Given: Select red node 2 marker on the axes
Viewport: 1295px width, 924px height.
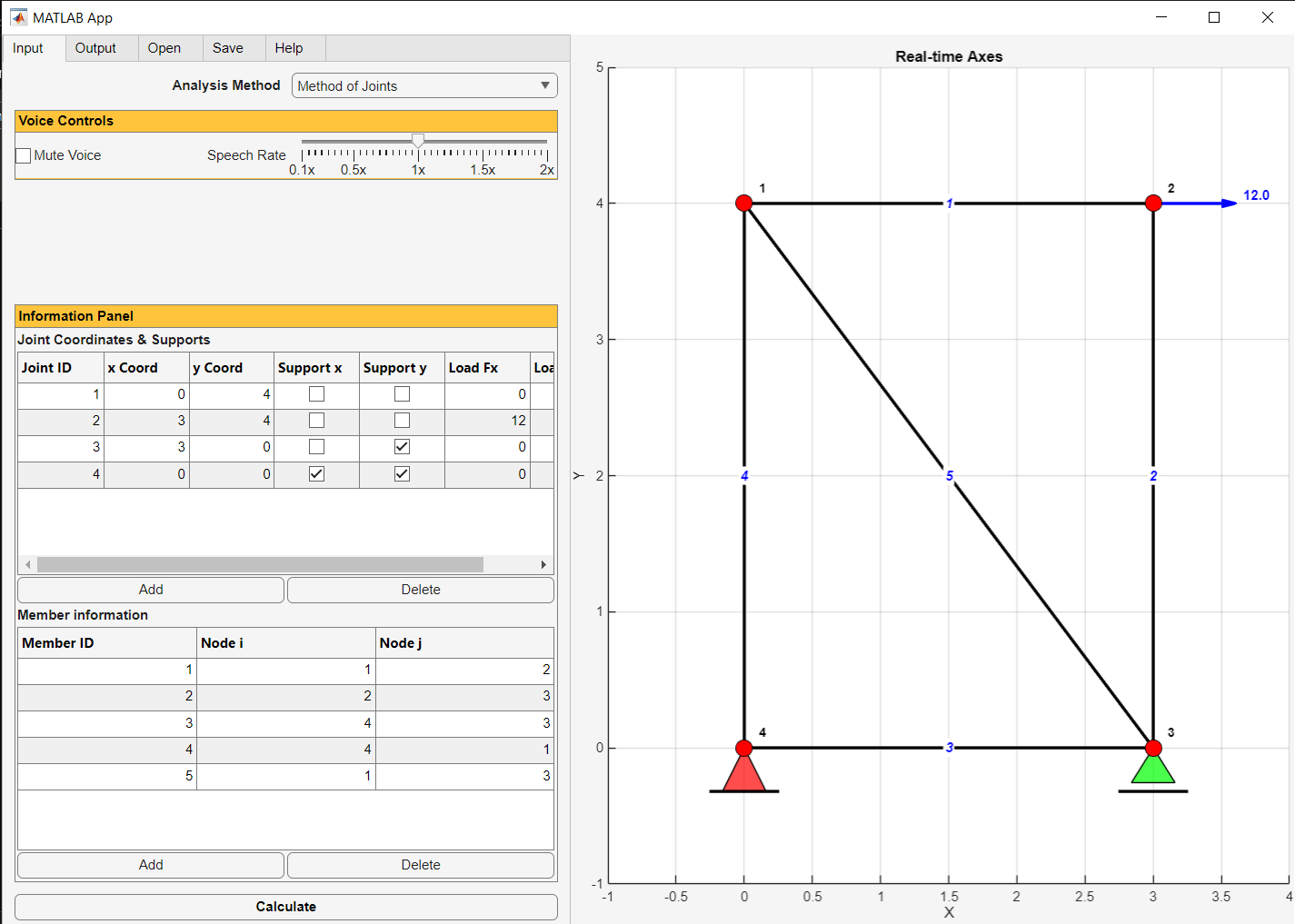Looking at the screenshot, I should coord(1153,203).
